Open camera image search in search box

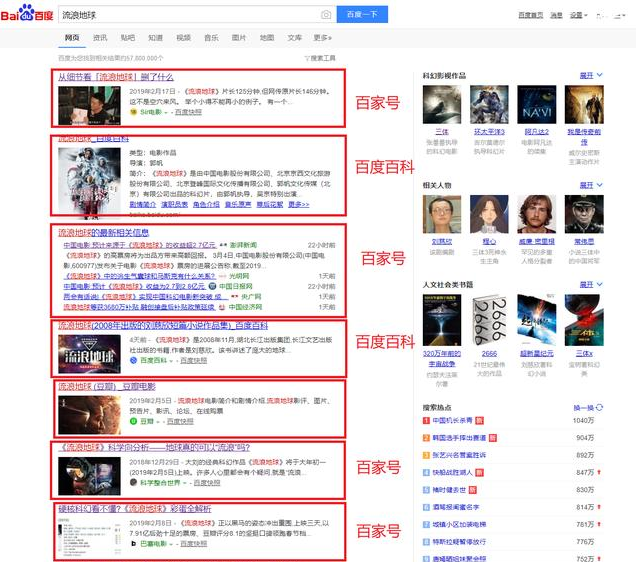click(x=326, y=15)
